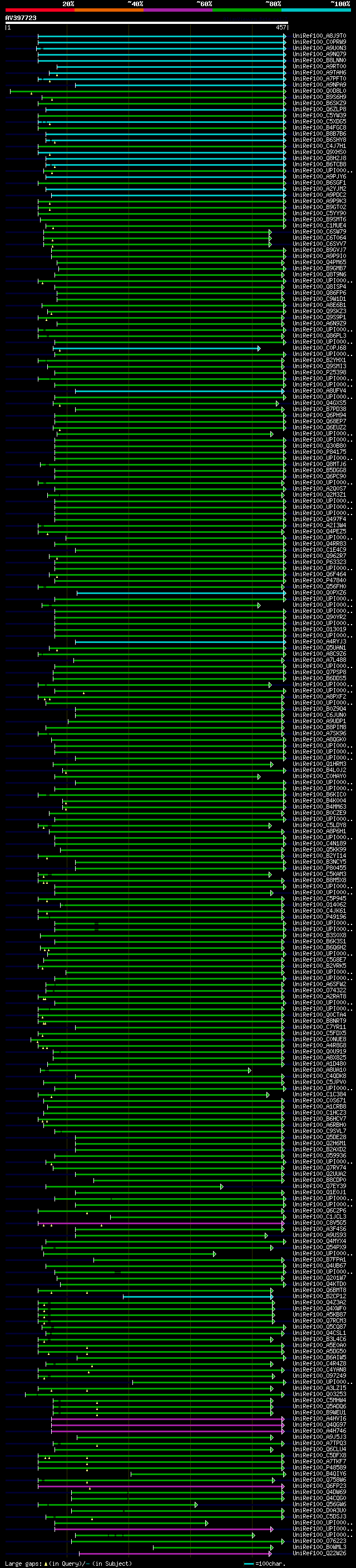Select the UniRef100_P84175 label
The width and height of the screenshot is (356, 1568).
click(x=319, y=452)
